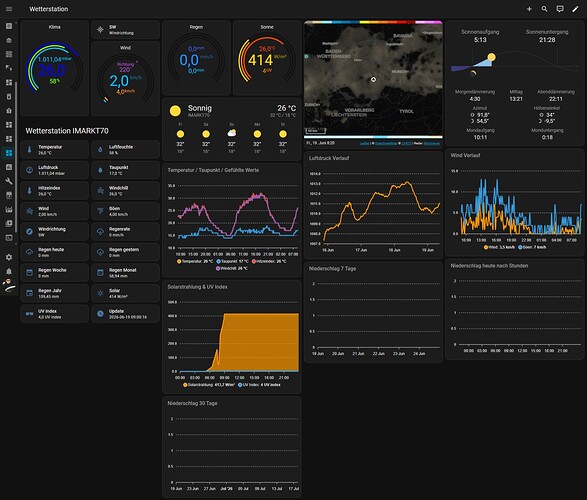Click the plus icon in the top bar
Screen dimensions: 587x500
529,9
